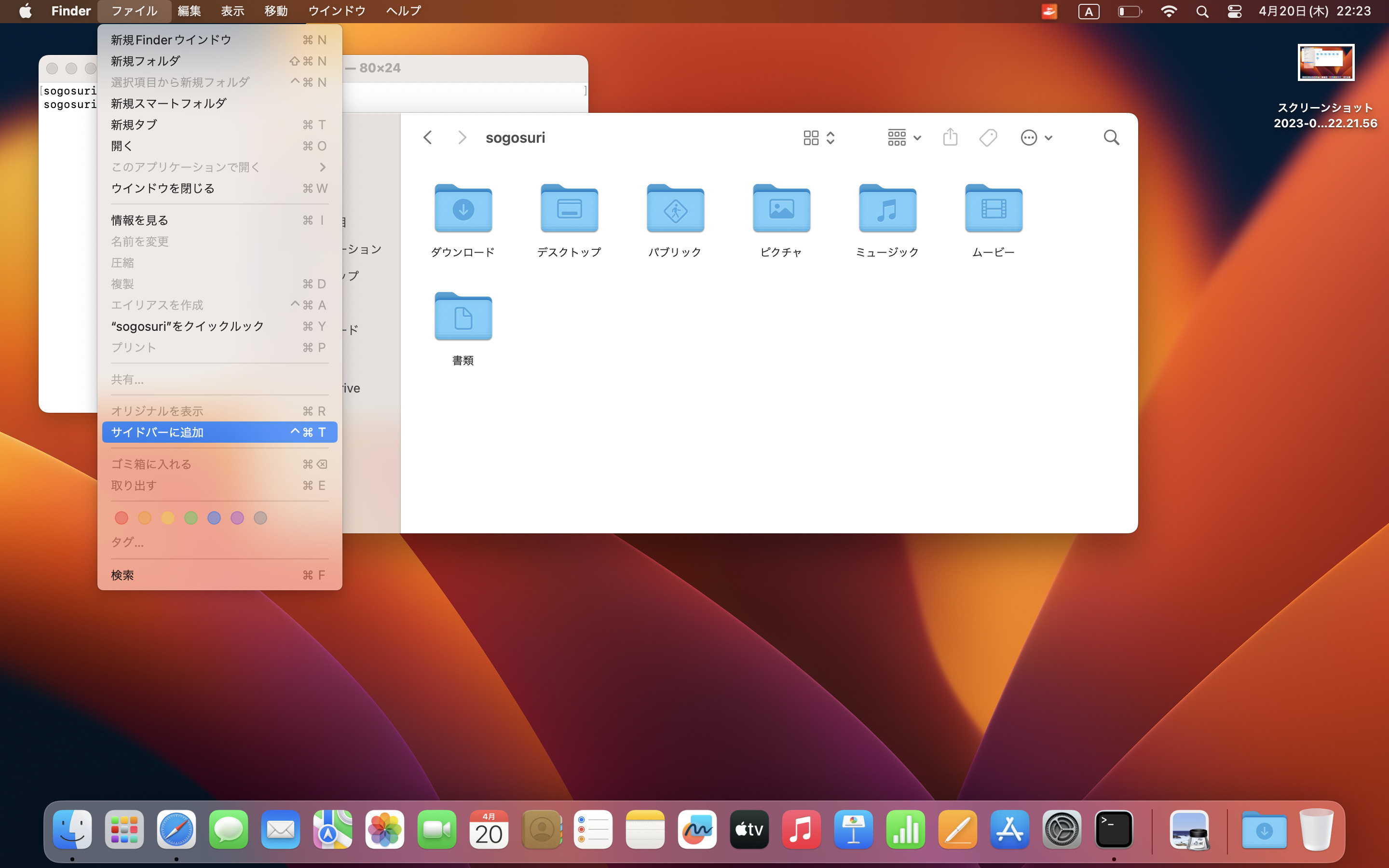1389x868 pixels.
Task: Select ウインドウを閉じる menu item
Action: click(x=219, y=188)
